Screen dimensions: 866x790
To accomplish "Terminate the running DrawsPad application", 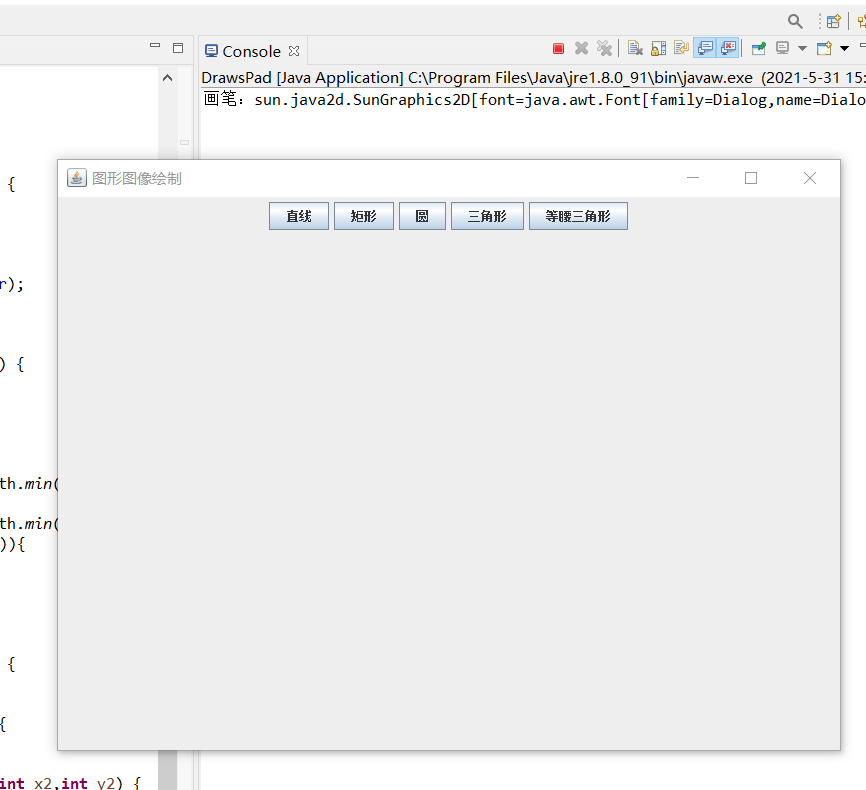I will (558, 49).
